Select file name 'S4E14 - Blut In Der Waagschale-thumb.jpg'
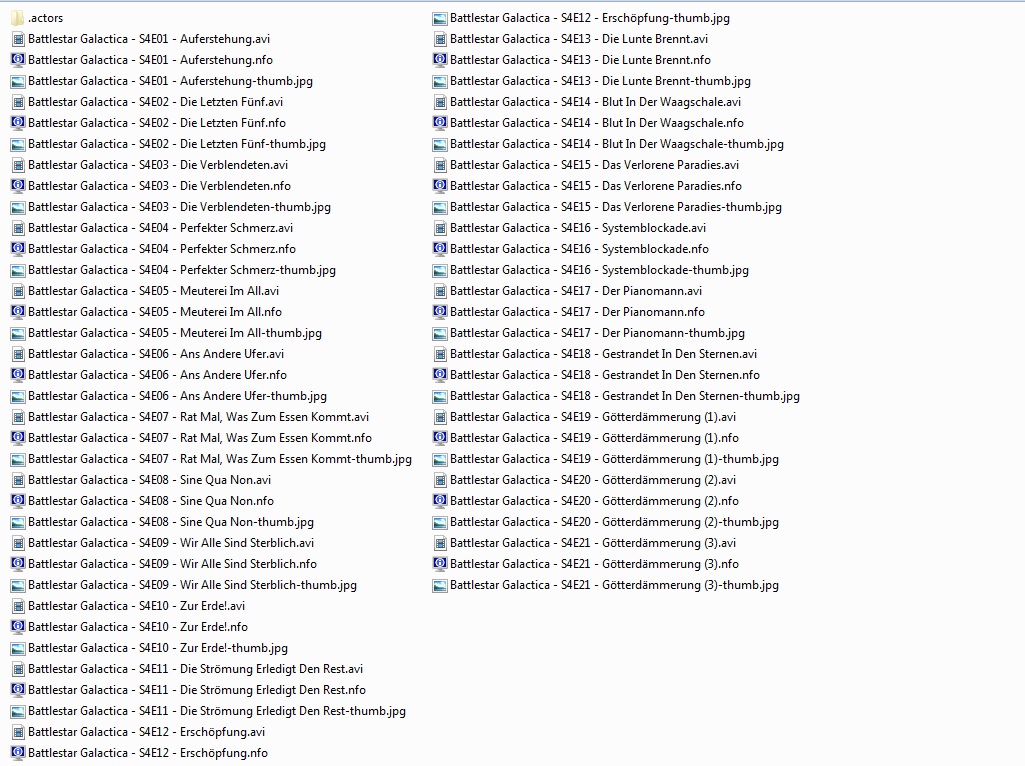 click(617, 144)
